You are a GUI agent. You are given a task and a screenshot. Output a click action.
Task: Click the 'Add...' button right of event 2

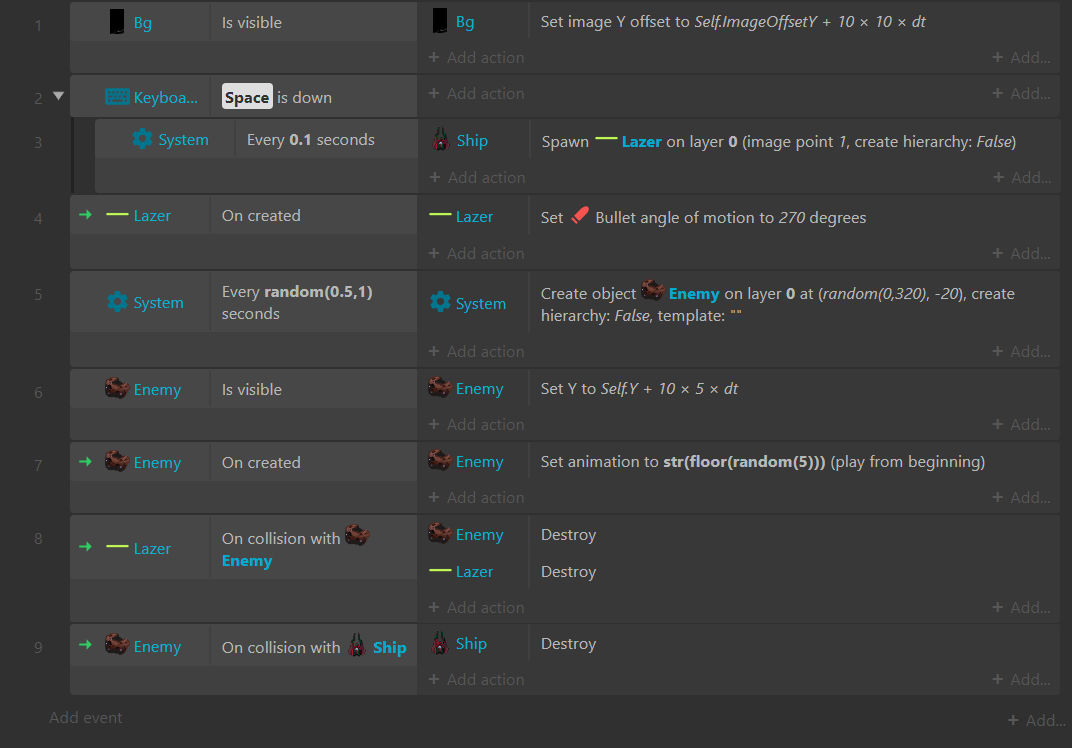point(1021,94)
